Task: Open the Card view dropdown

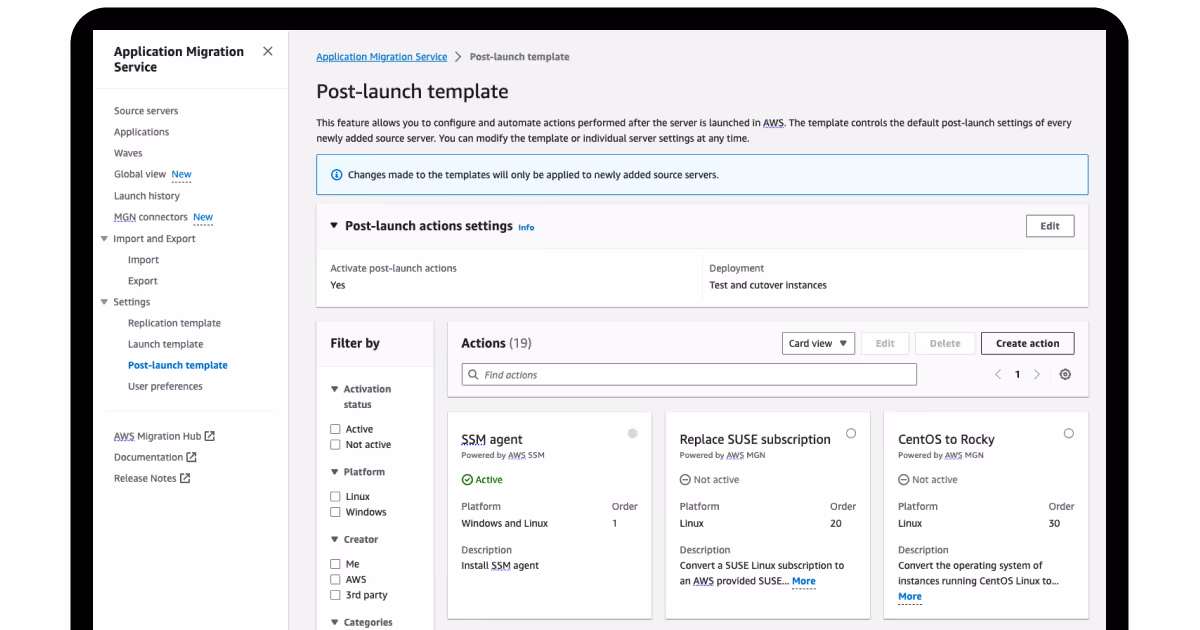Action: tap(818, 343)
